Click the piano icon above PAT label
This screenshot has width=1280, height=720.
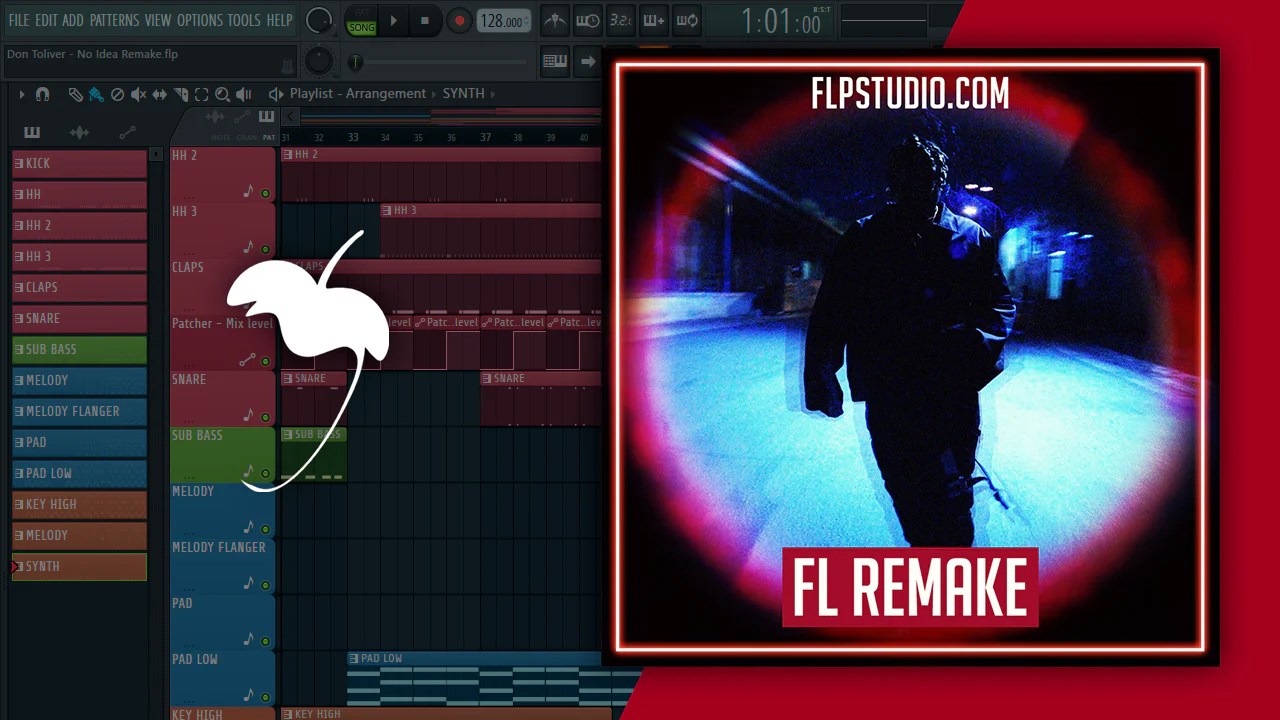pos(267,117)
